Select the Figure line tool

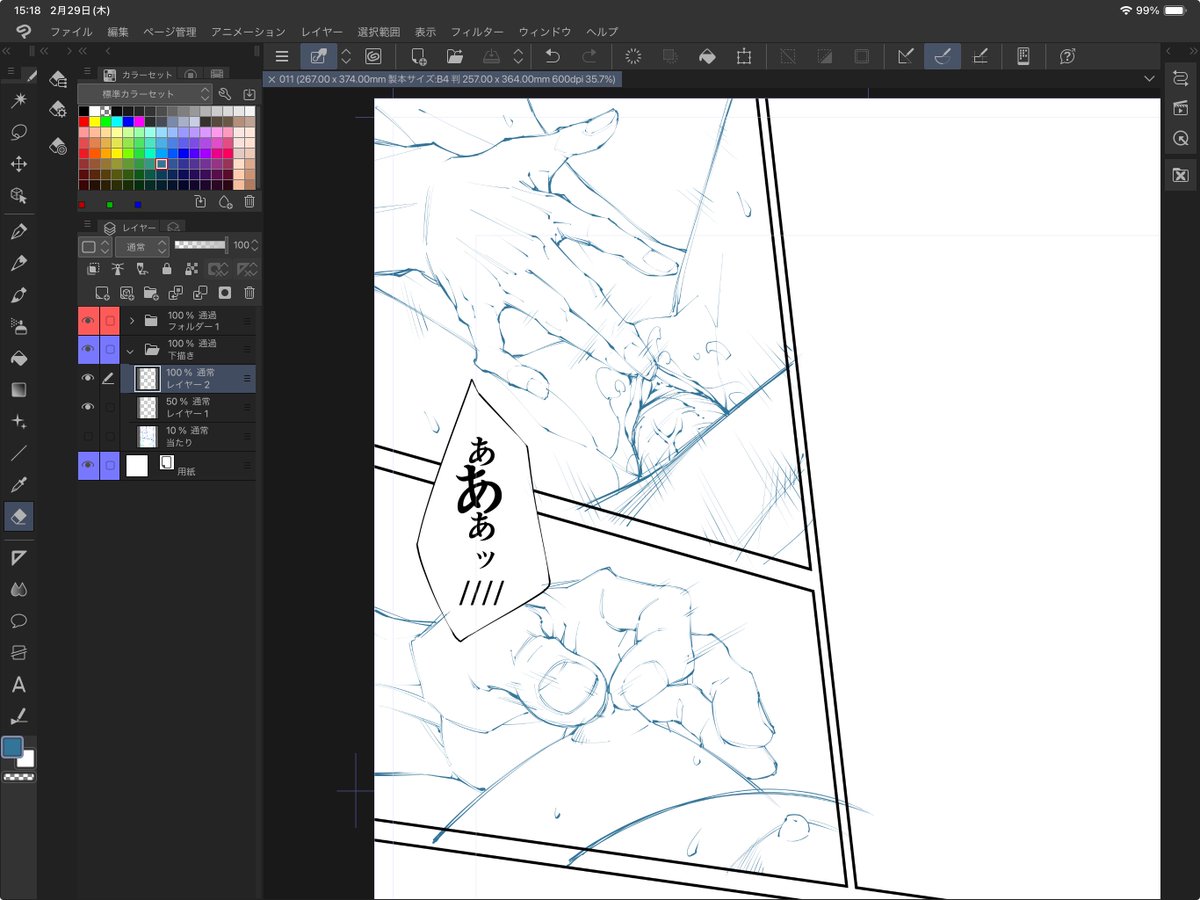tap(18, 453)
